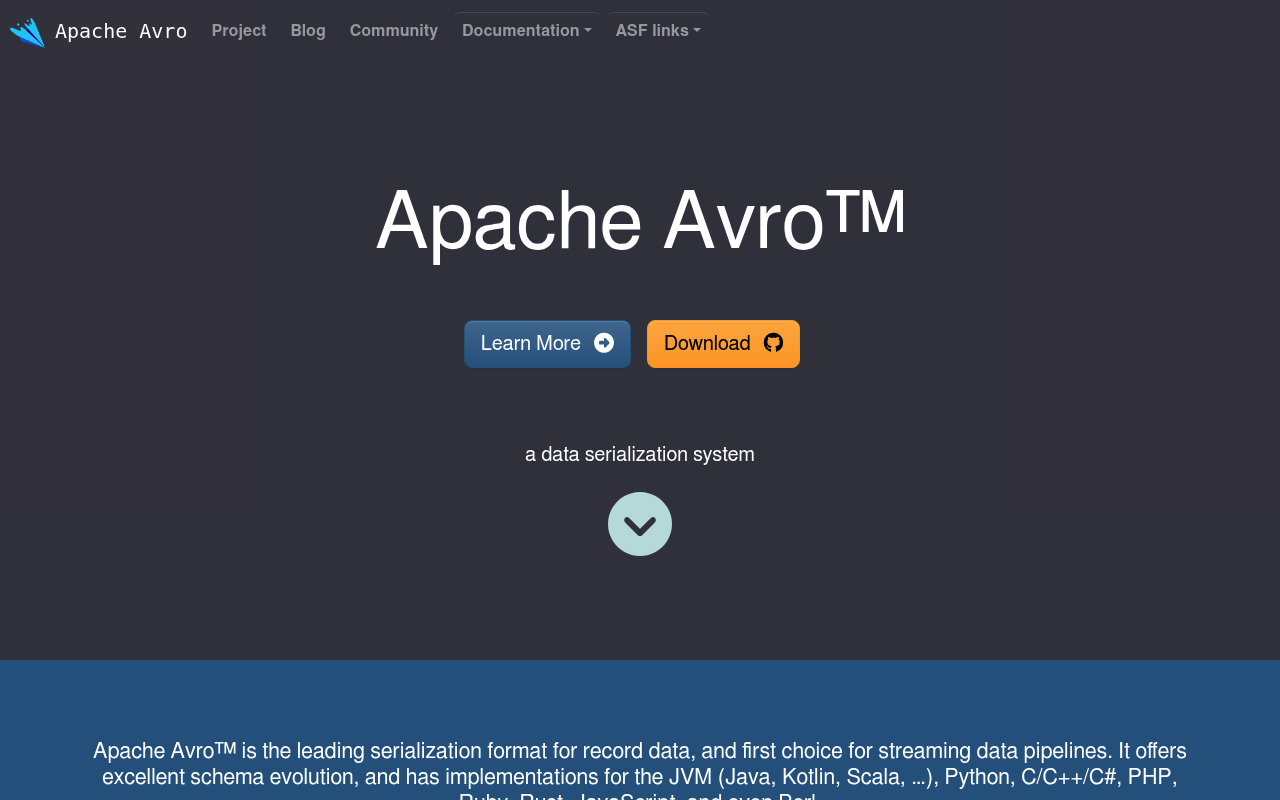Expand the ASF links dropdown

pos(658,31)
